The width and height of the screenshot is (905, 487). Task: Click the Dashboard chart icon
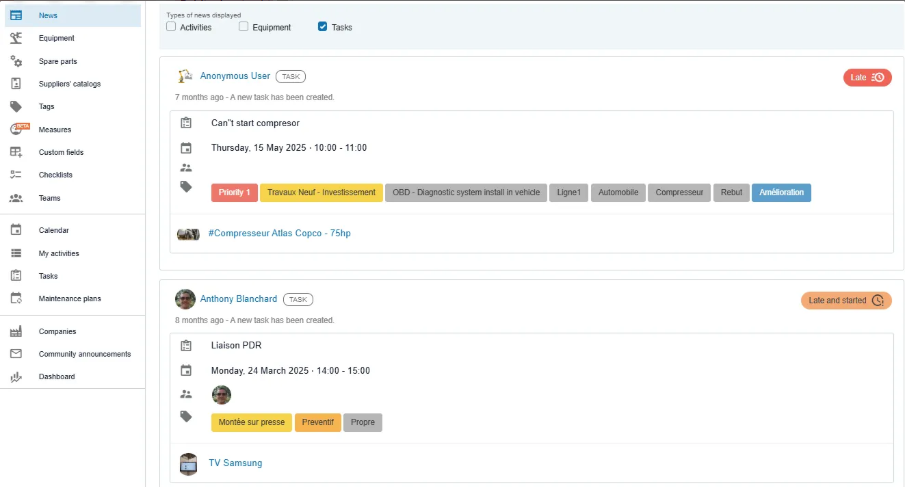pos(16,377)
